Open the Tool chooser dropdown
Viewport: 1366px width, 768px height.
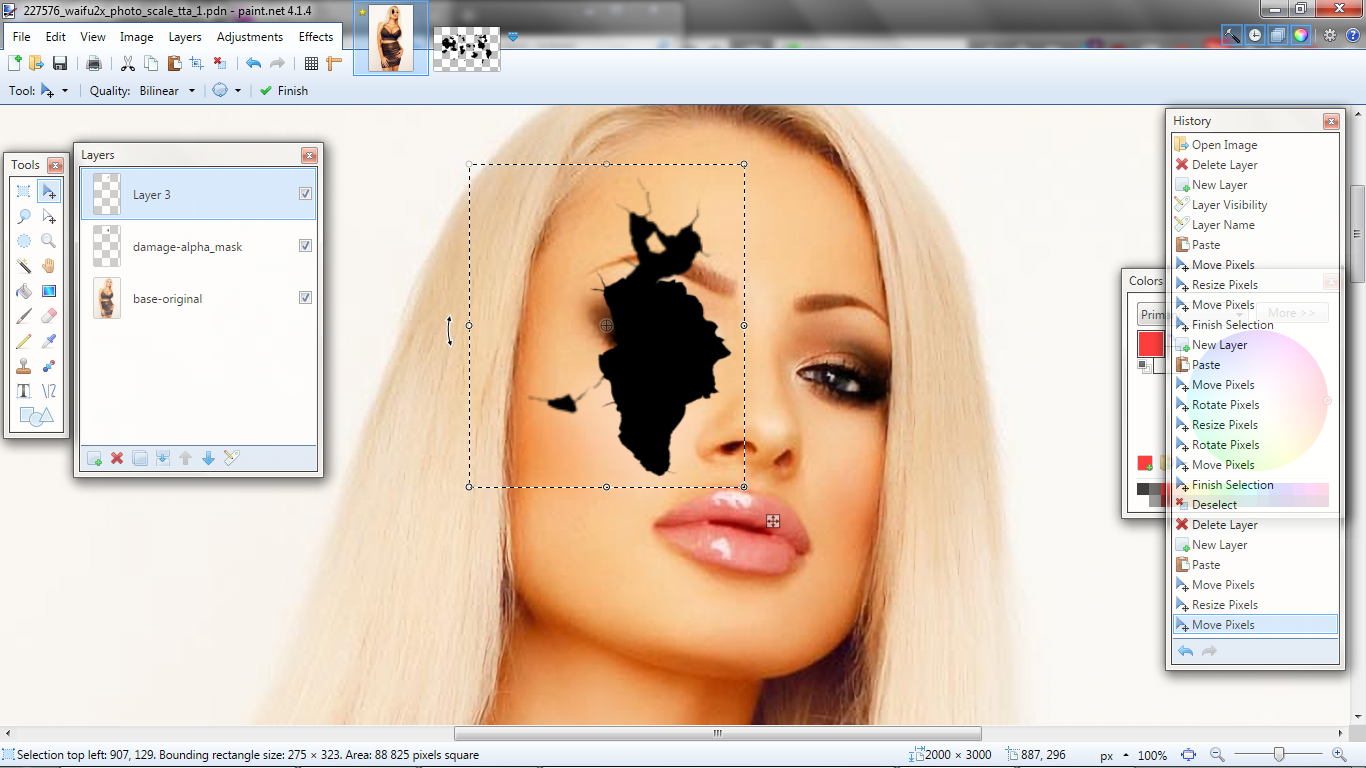click(x=54, y=90)
